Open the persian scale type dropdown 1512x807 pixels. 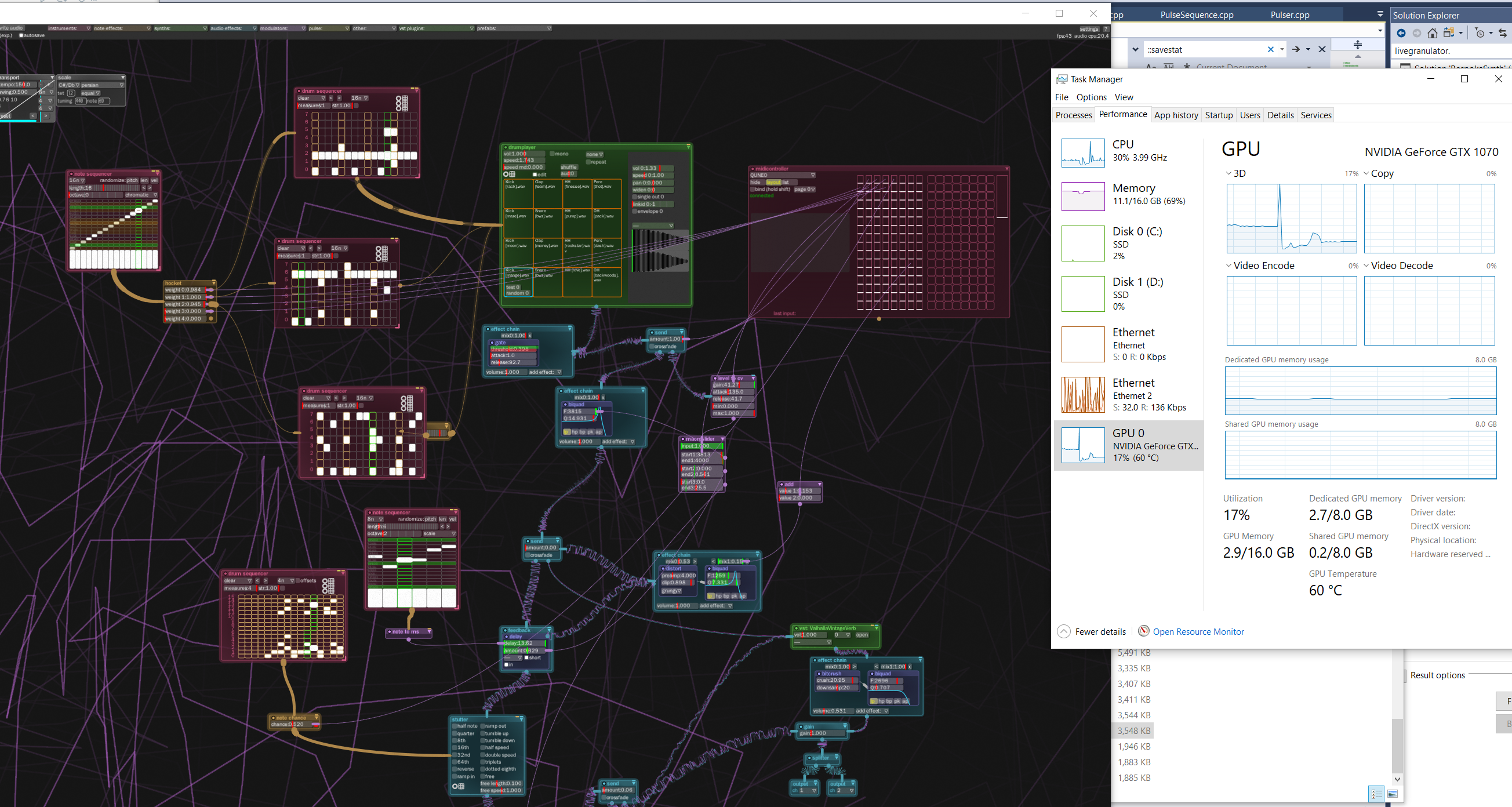pos(102,85)
